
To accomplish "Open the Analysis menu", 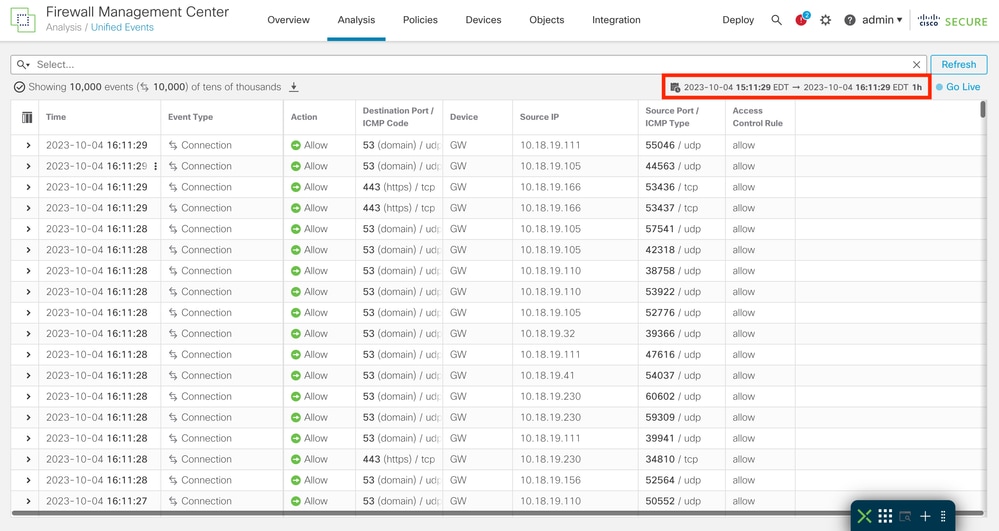I will 356,20.
